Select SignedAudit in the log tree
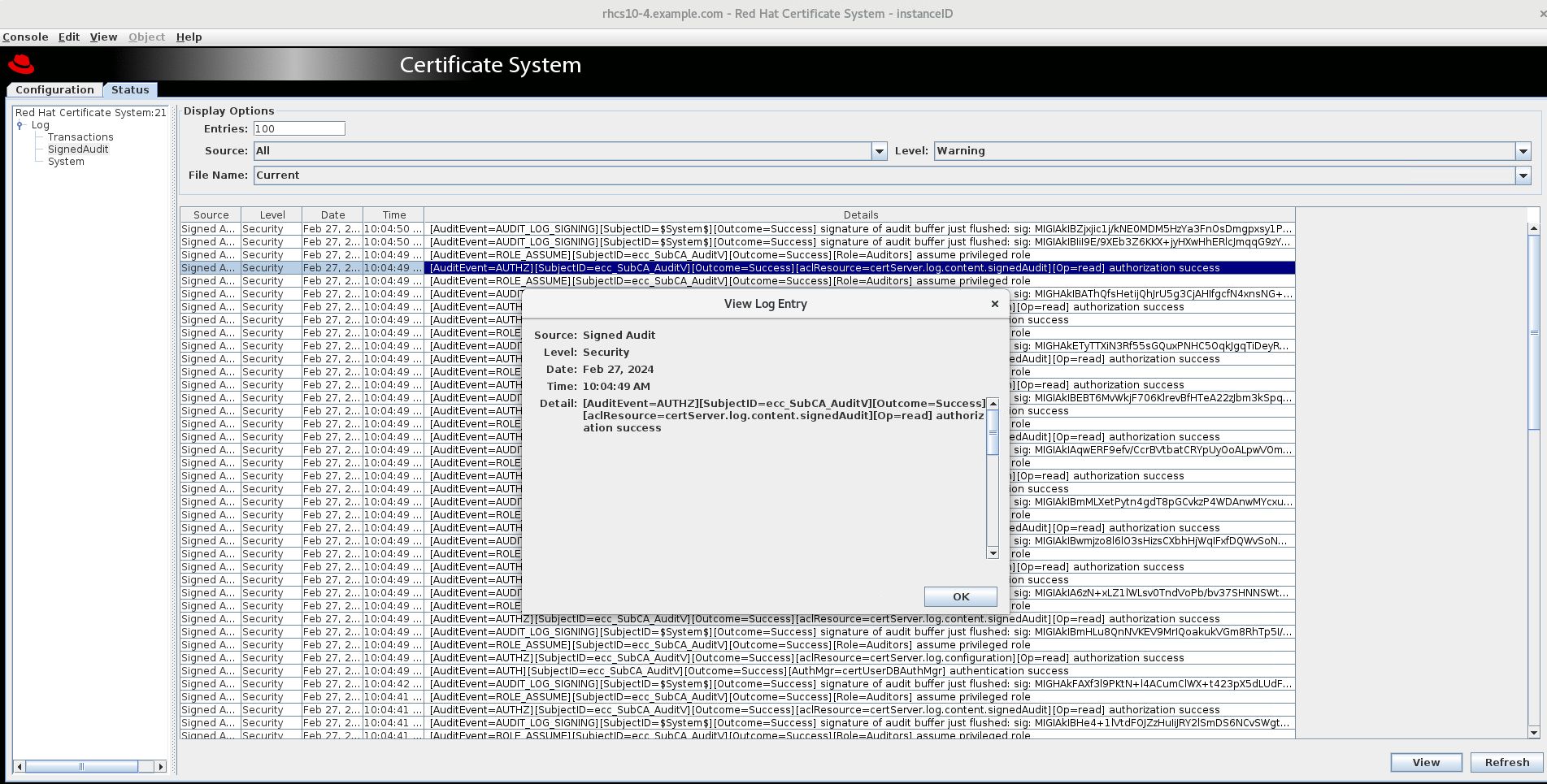 (78, 149)
